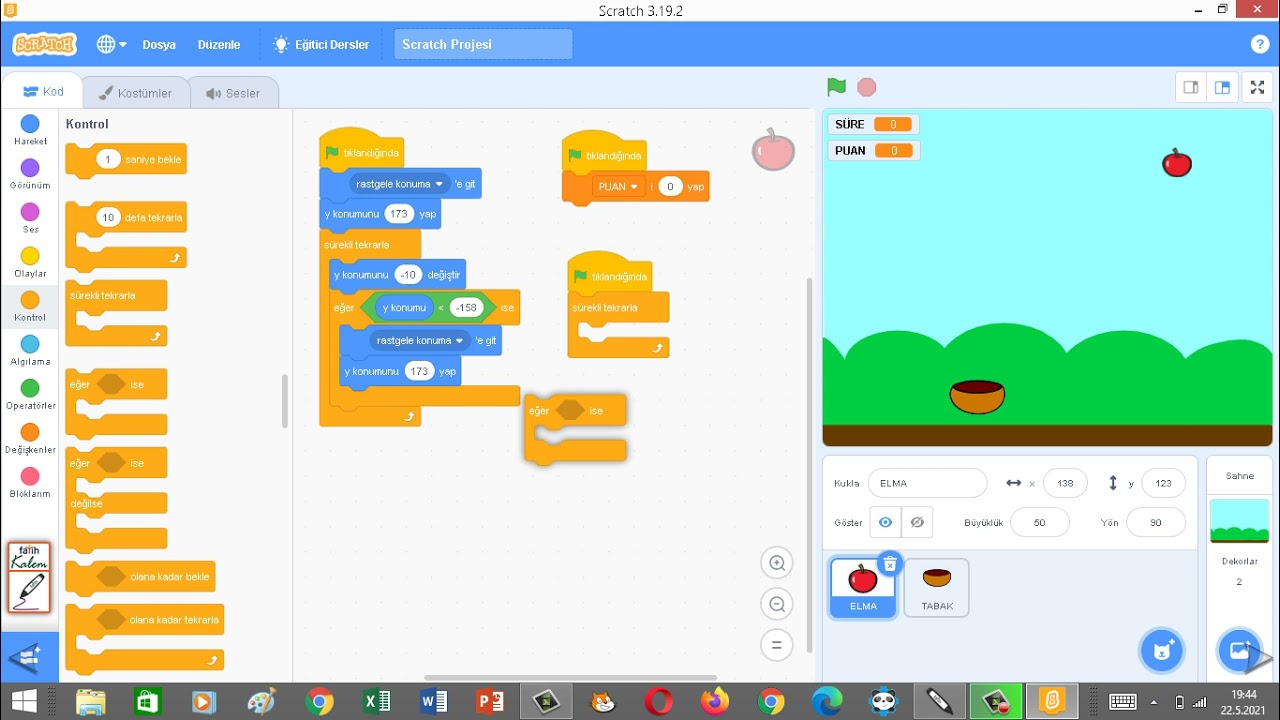Image resolution: width=1280 pixels, height=720 pixels.
Task: Delete the ELMA sprite with trash icon
Action: pyautogui.click(x=890, y=564)
